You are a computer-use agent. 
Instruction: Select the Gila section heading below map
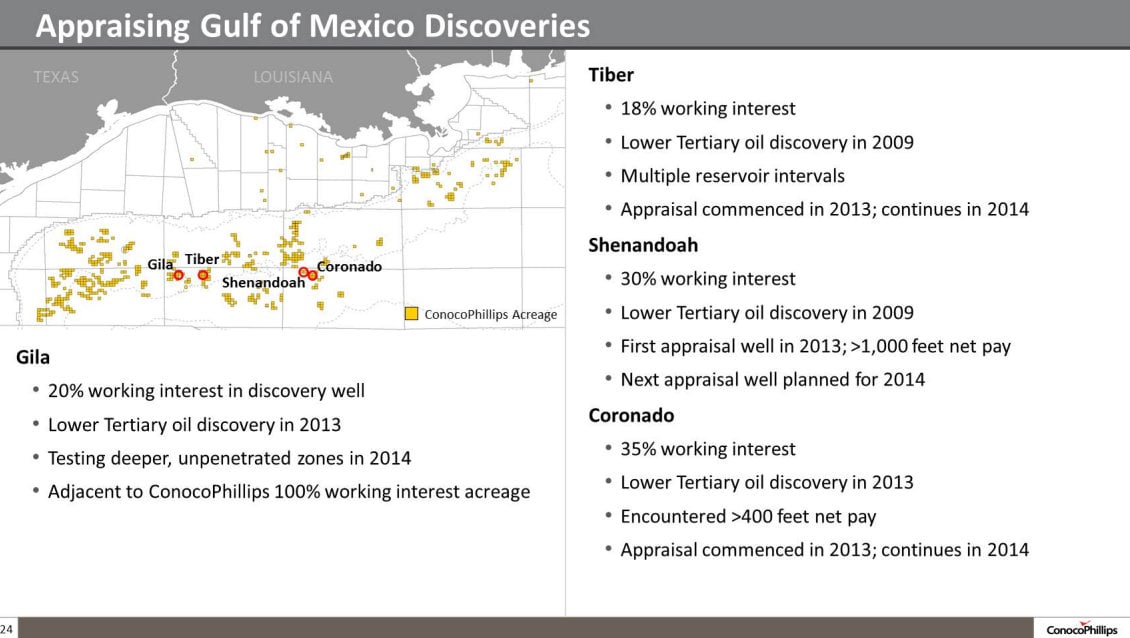pyautogui.click(x=33, y=357)
